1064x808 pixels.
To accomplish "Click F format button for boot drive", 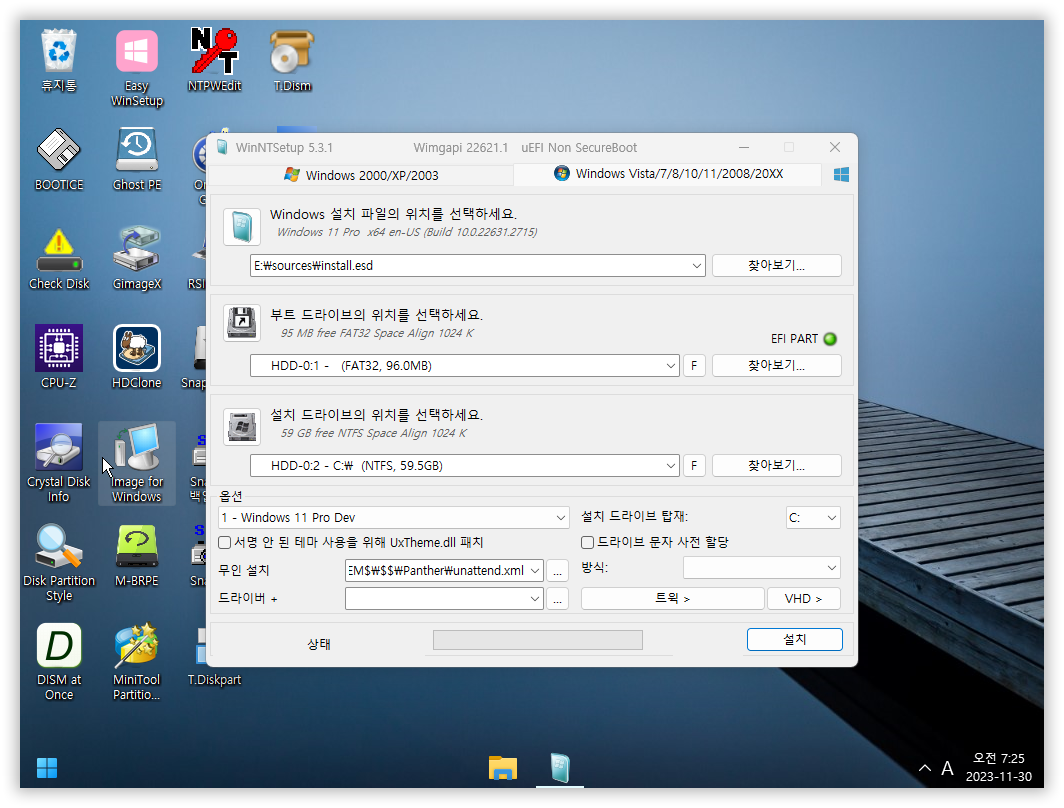I will (694, 366).
